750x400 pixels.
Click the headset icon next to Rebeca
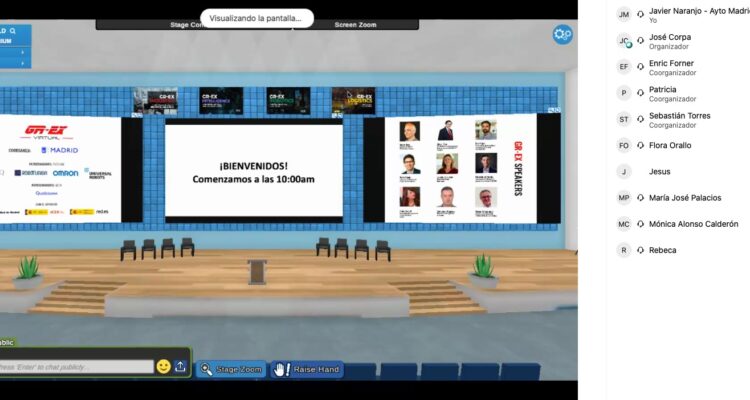pos(640,250)
